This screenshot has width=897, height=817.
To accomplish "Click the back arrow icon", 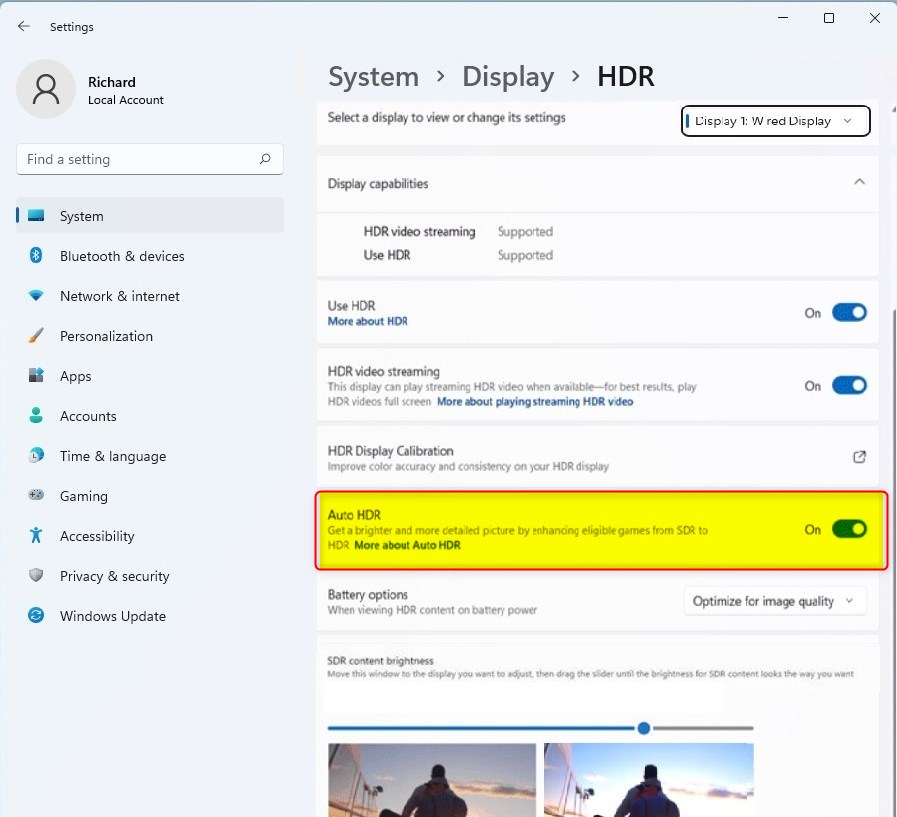I will click(x=23, y=26).
